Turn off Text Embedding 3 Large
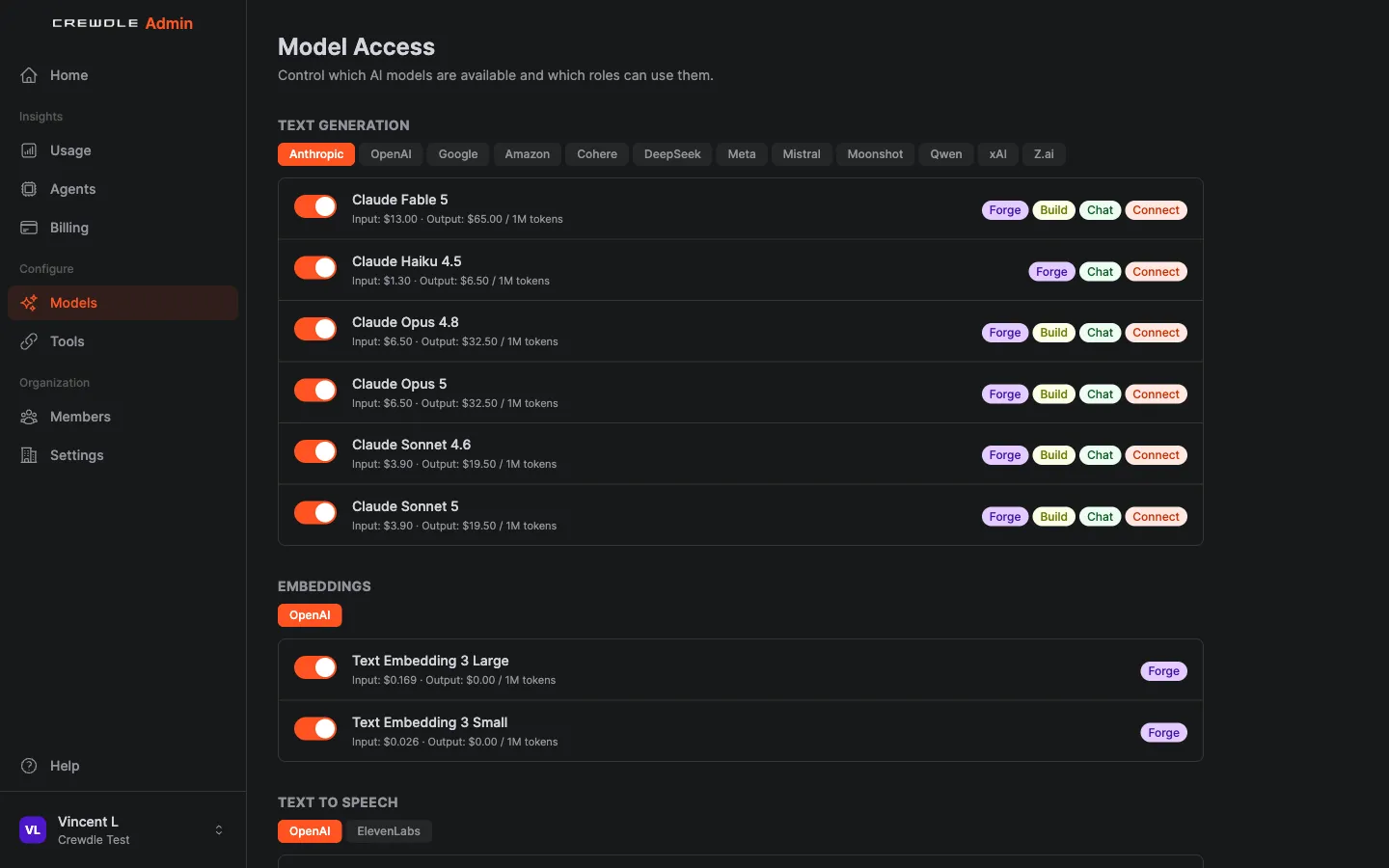 315,667
